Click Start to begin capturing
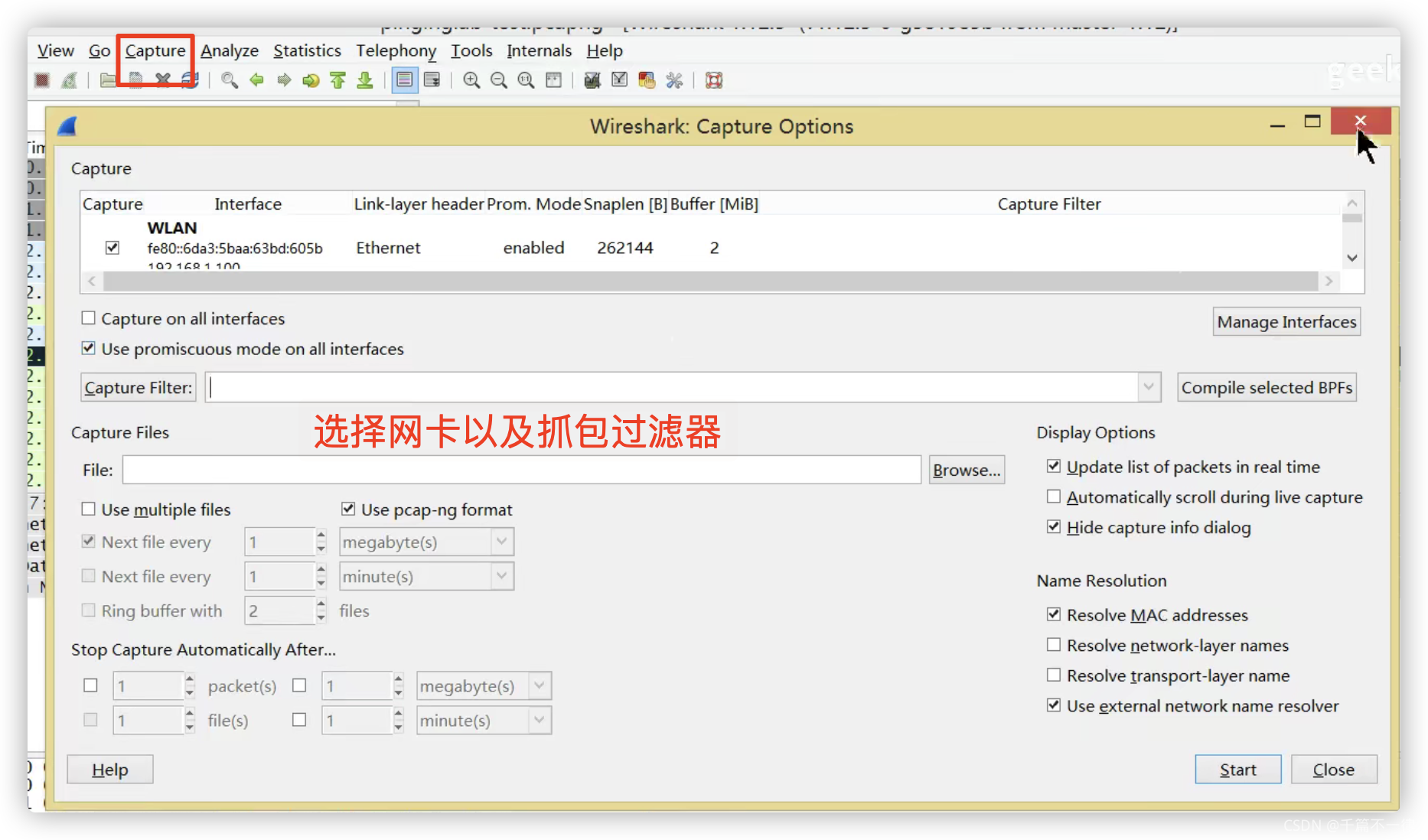The width and height of the screenshot is (1428, 840). [1237, 769]
